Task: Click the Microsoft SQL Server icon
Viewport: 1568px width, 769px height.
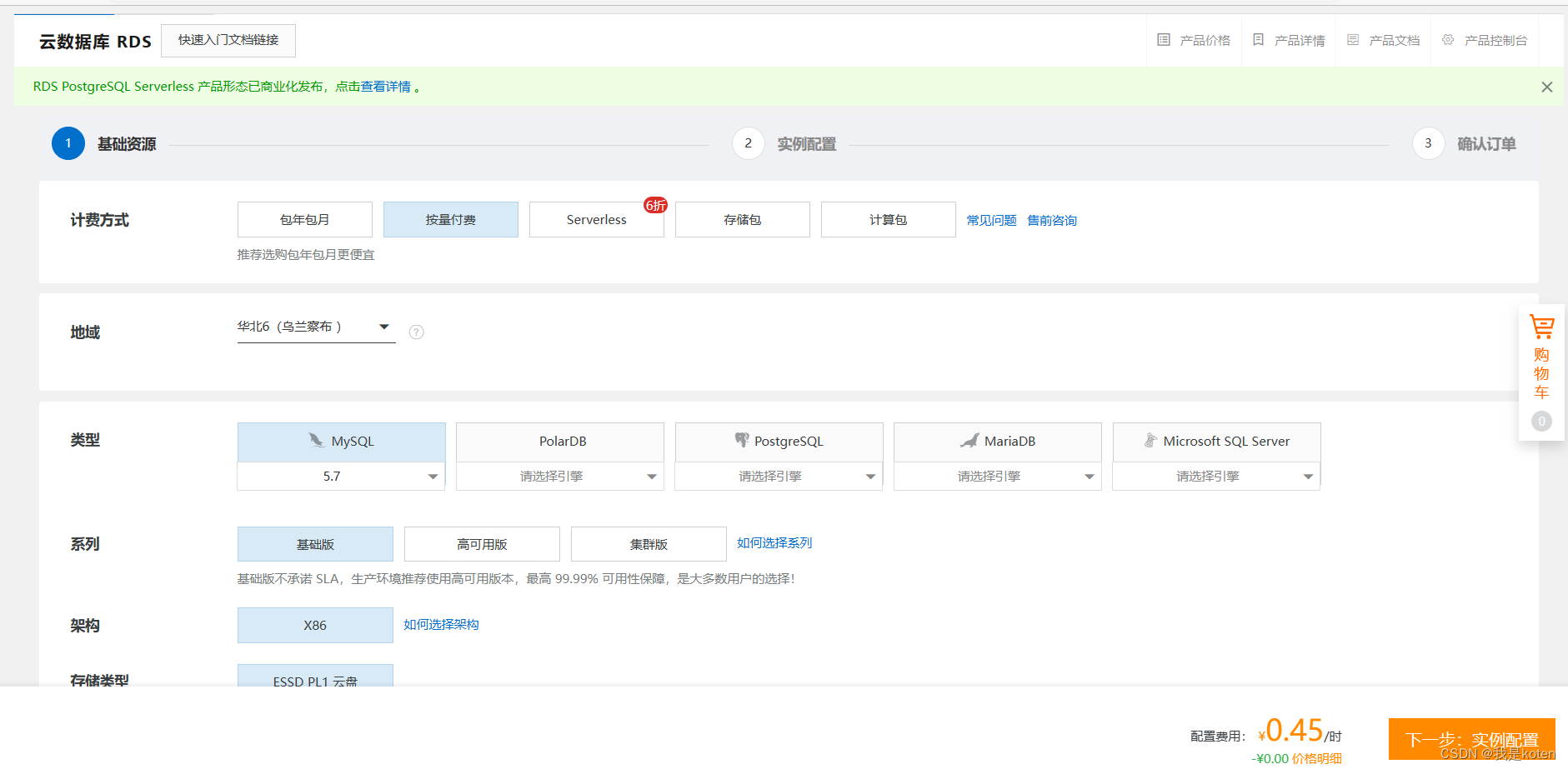Action: (1150, 440)
